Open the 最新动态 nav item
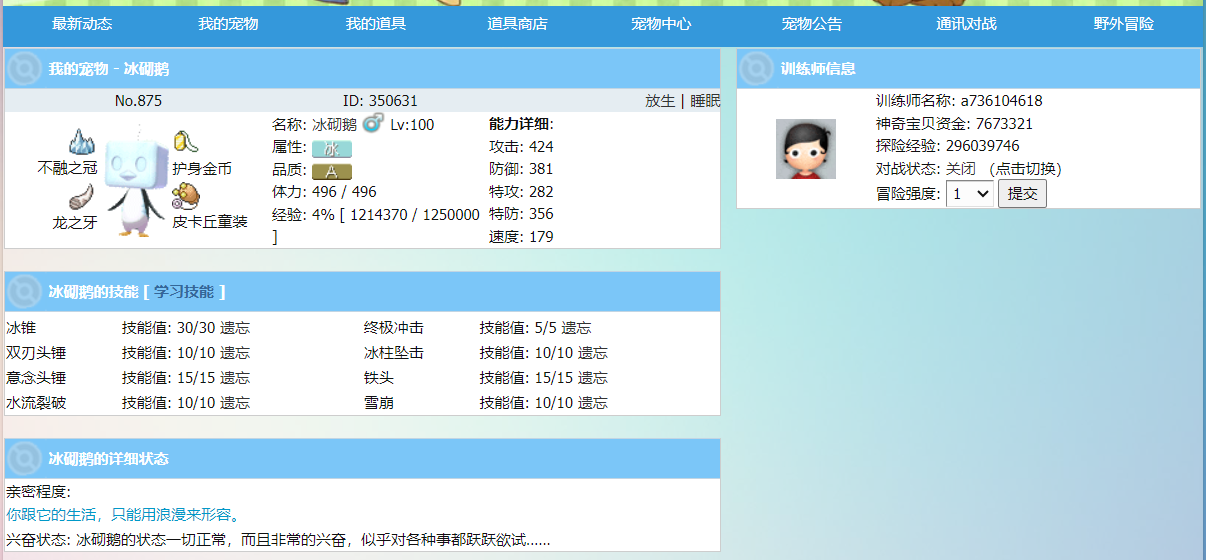The height and width of the screenshot is (560, 1206). tap(82, 24)
